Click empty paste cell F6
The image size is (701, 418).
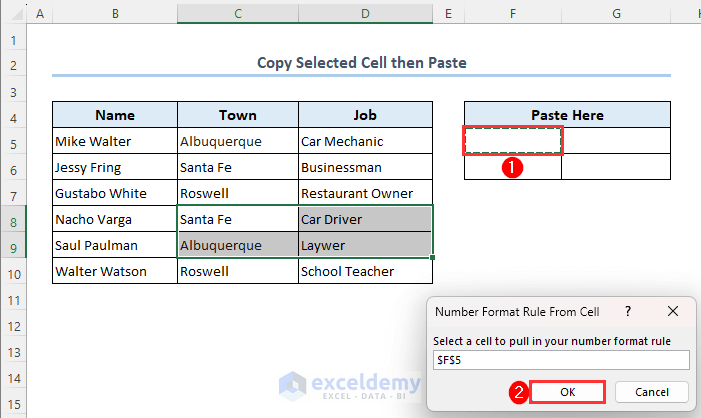pyautogui.click(x=513, y=167)
